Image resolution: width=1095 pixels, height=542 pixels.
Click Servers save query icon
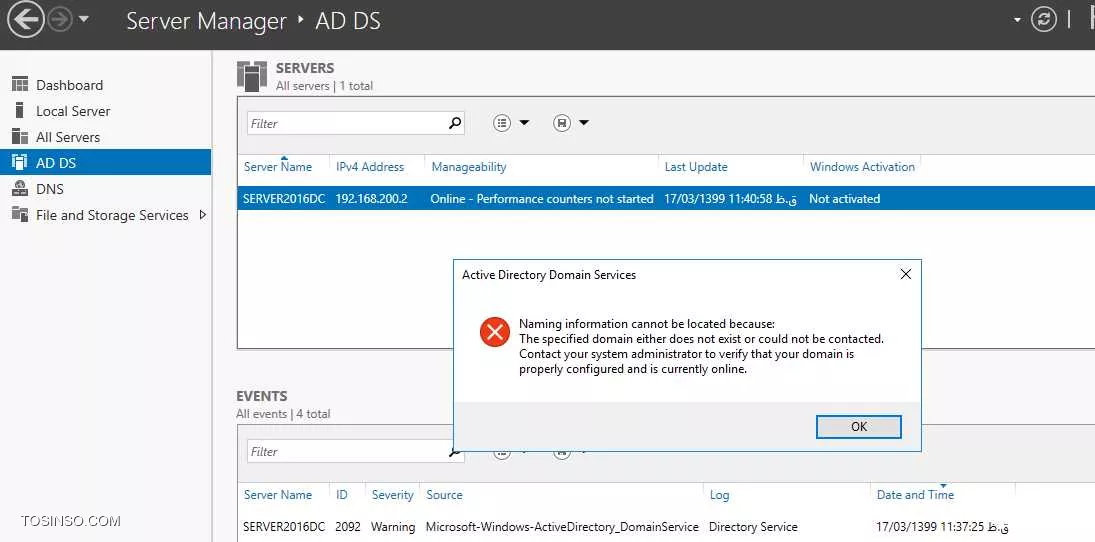tap(562, 123)
